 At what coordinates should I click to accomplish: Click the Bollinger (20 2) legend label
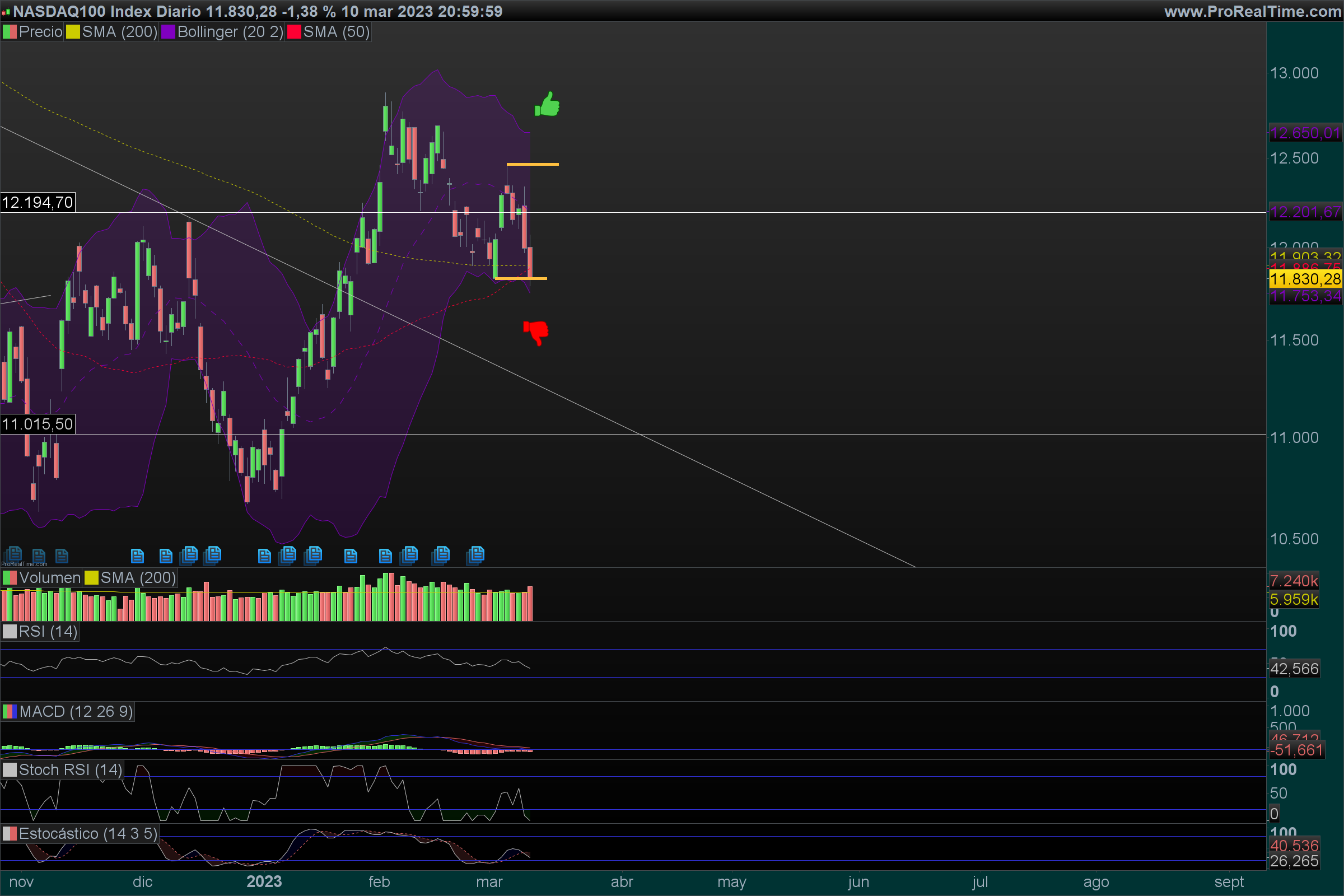coord(230,32)
